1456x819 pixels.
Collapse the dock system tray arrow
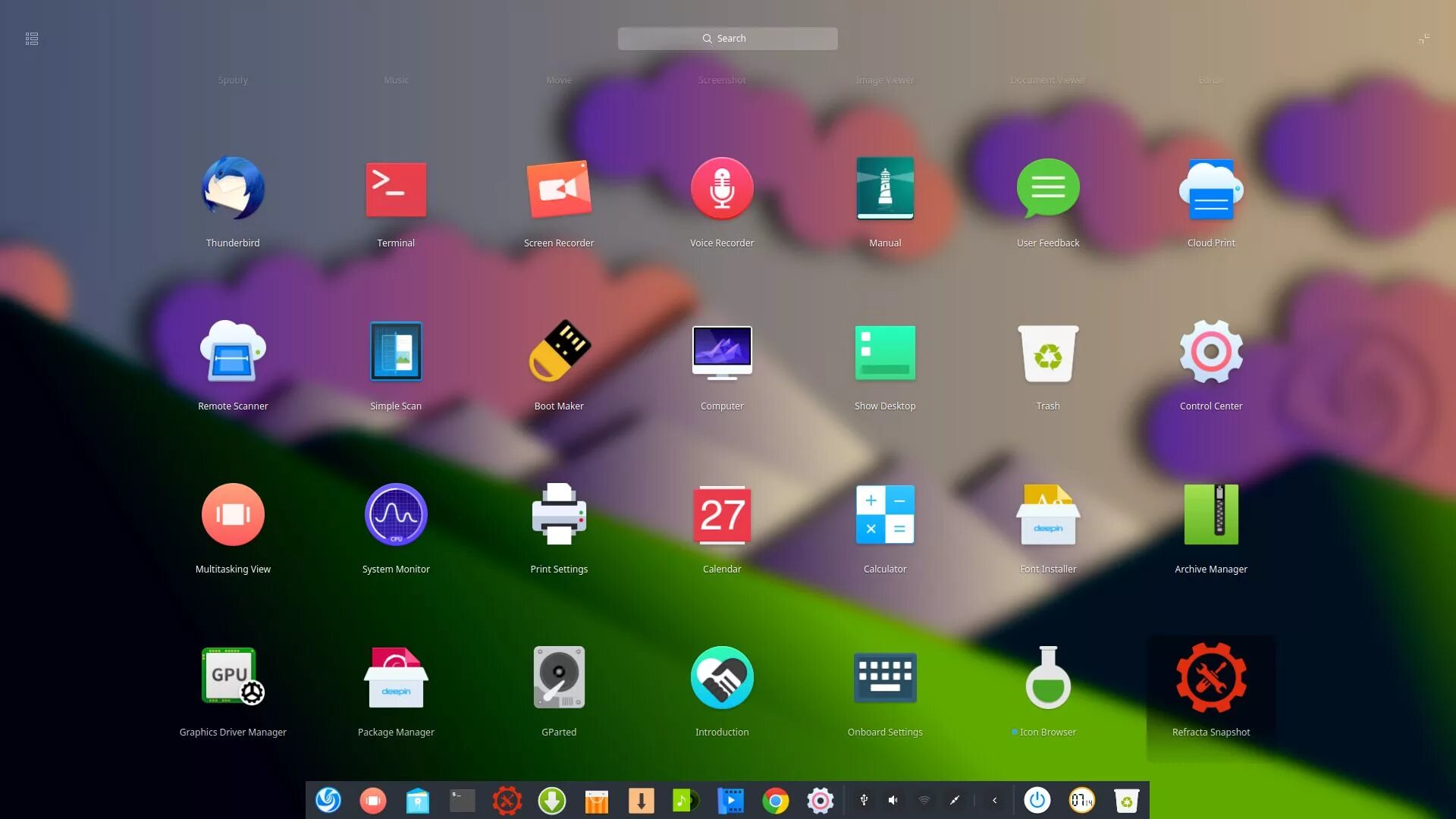pyautogui.click(x=994, y=800)
